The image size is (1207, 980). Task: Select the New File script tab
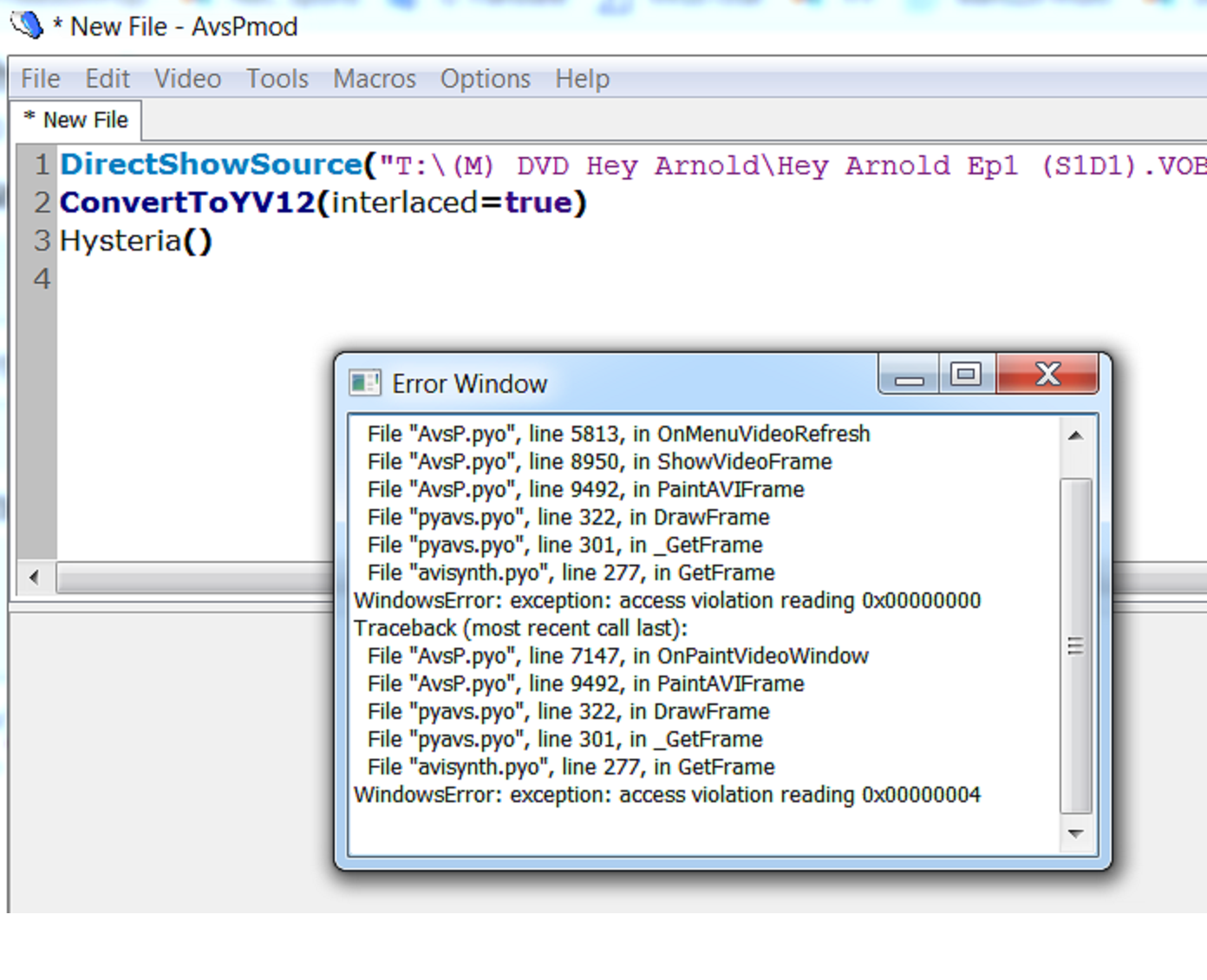pos(76,120)
